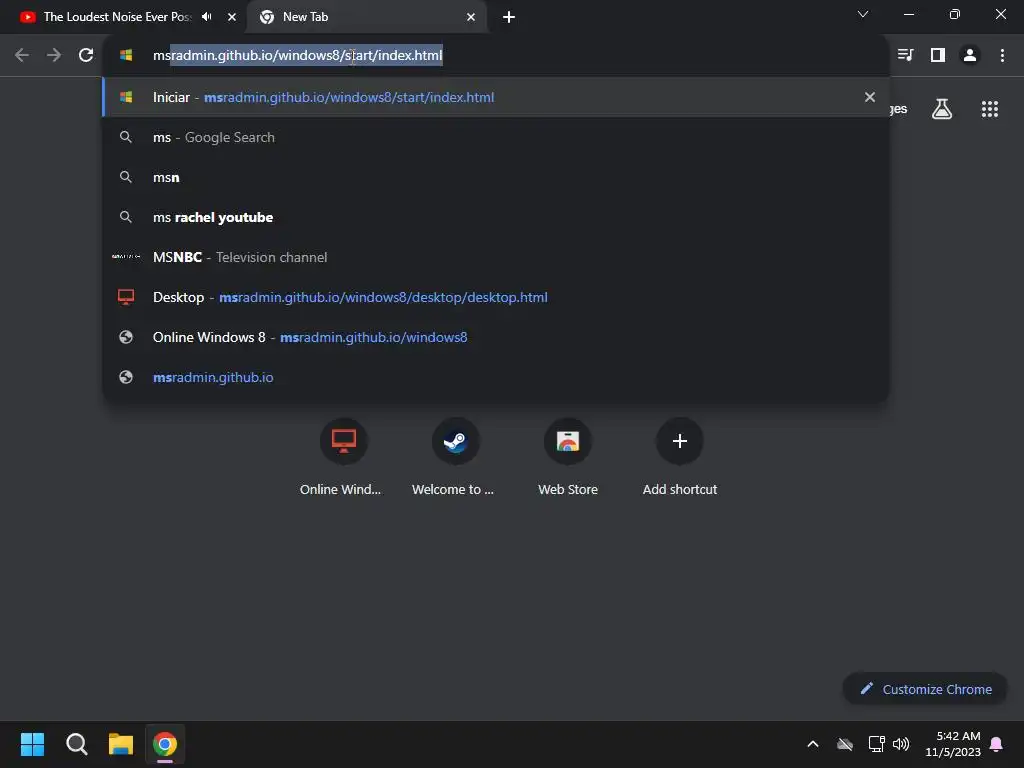Open the network display tray icon
Viewport: 1024px width, 768px height.
point(876,744)
